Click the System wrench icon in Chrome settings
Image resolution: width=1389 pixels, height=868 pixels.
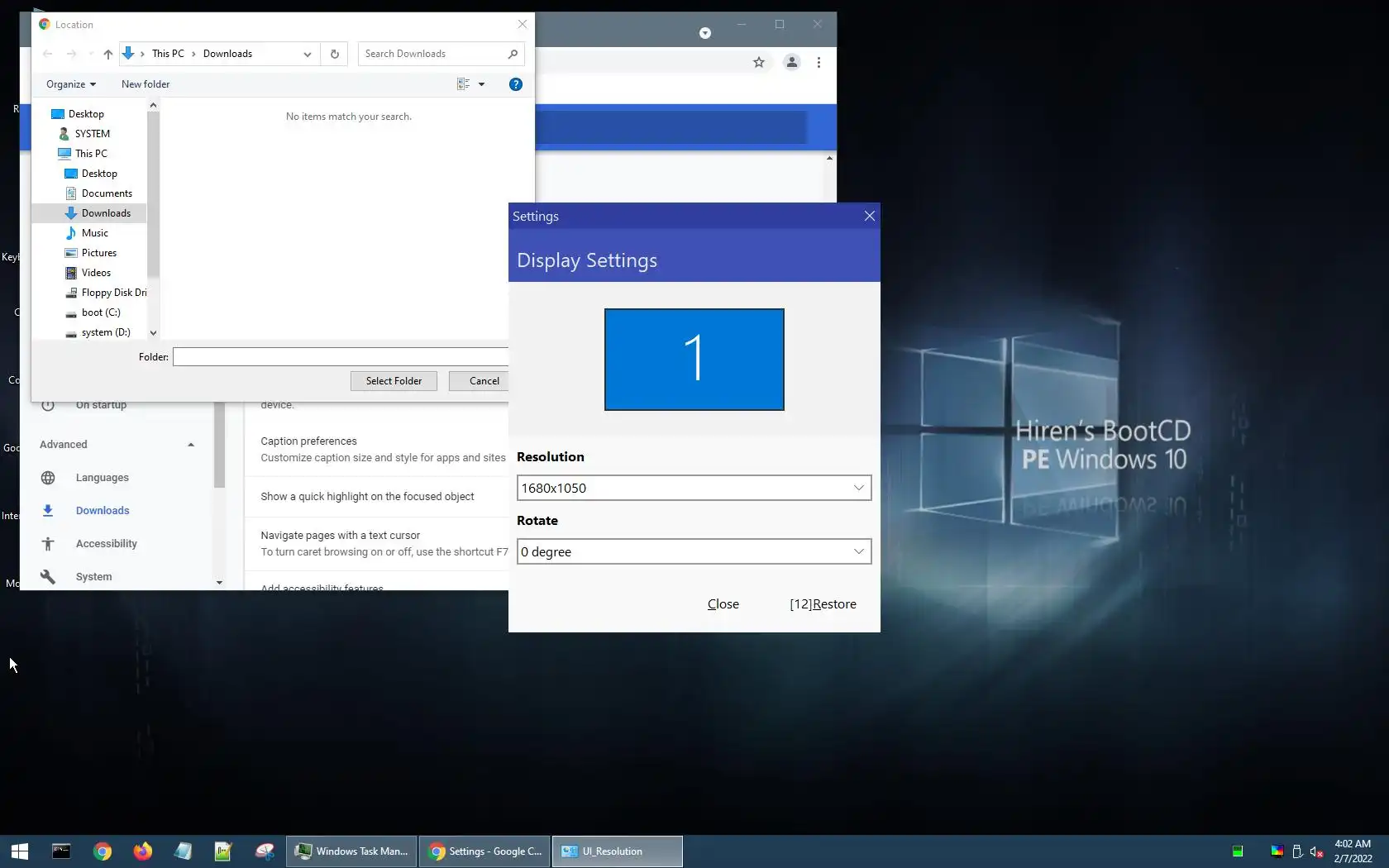click(48, 577)
